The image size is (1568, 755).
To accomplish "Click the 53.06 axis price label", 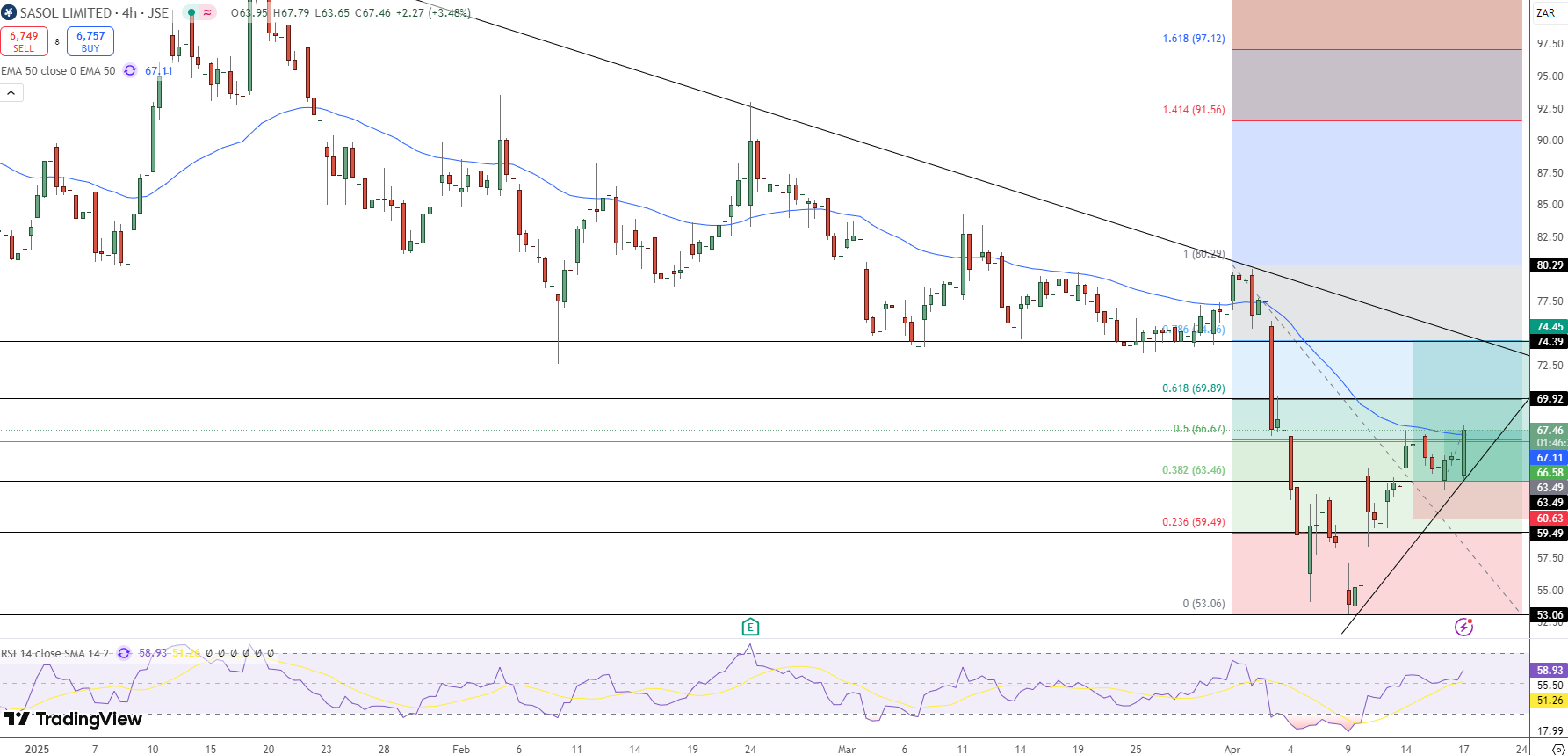I will click(x=1549, y=615).
